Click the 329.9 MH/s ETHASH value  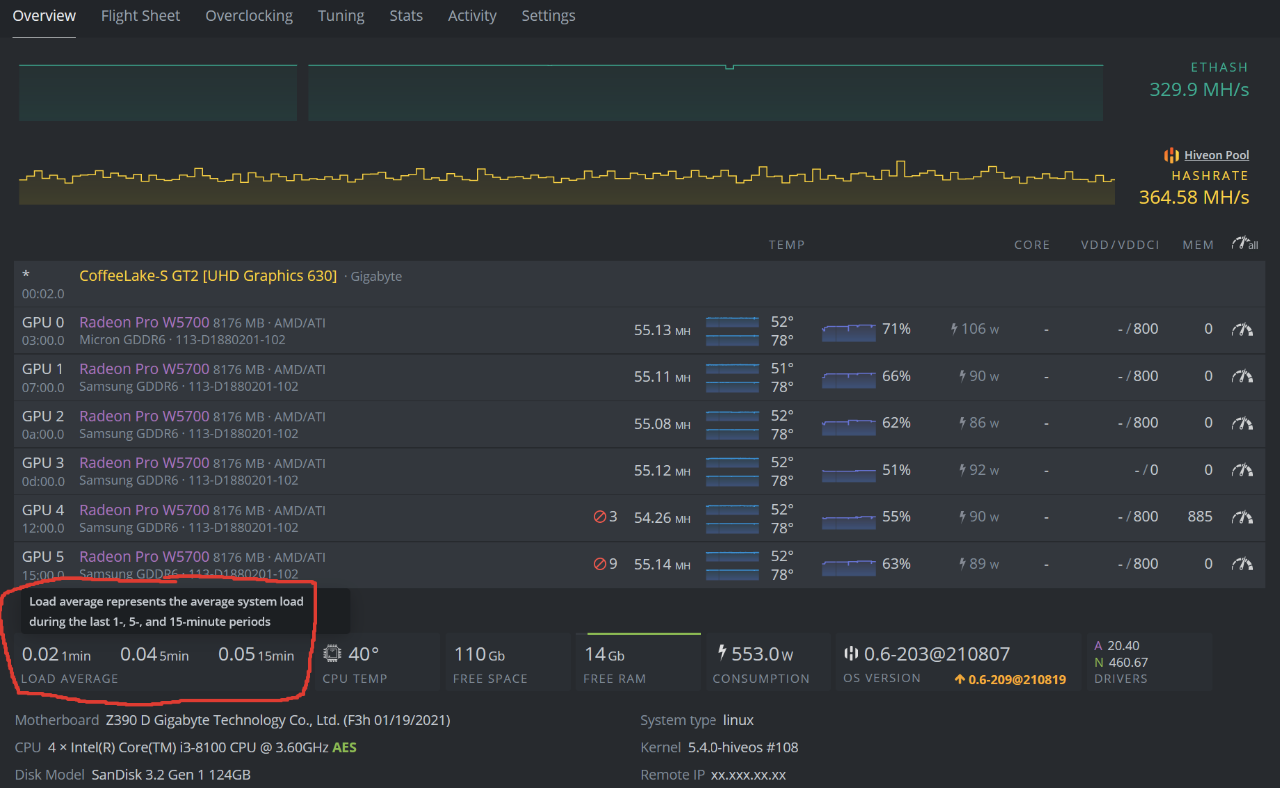click(1199, 90)
